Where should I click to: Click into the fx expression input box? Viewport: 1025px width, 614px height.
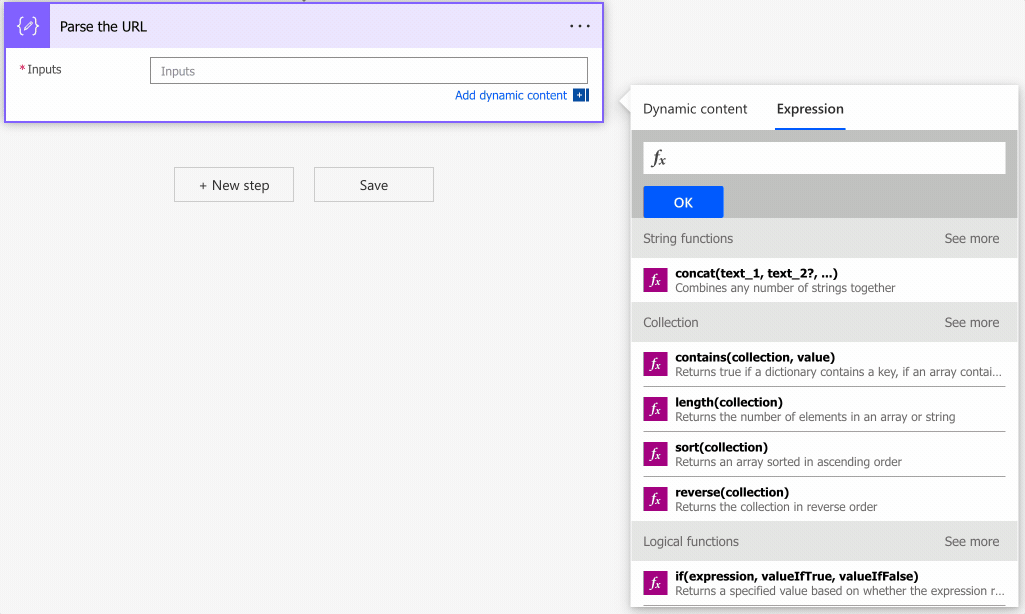point(835,158)
